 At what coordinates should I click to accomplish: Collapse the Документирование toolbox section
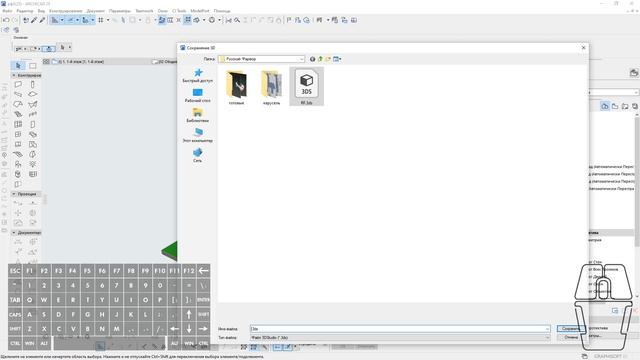point(14,233)
